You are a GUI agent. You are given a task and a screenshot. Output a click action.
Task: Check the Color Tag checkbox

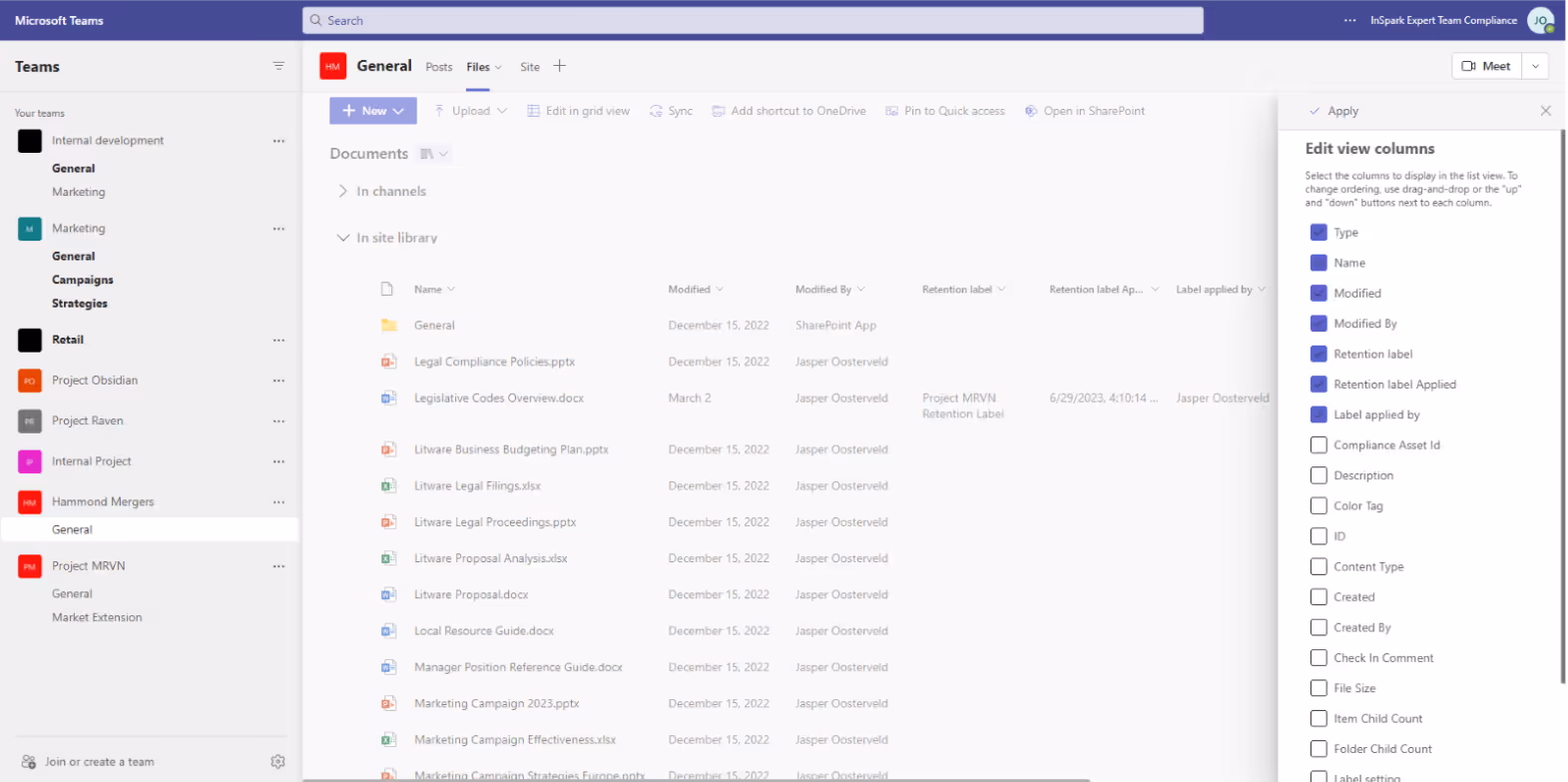pyautogui.click(x=1318, y=506)
